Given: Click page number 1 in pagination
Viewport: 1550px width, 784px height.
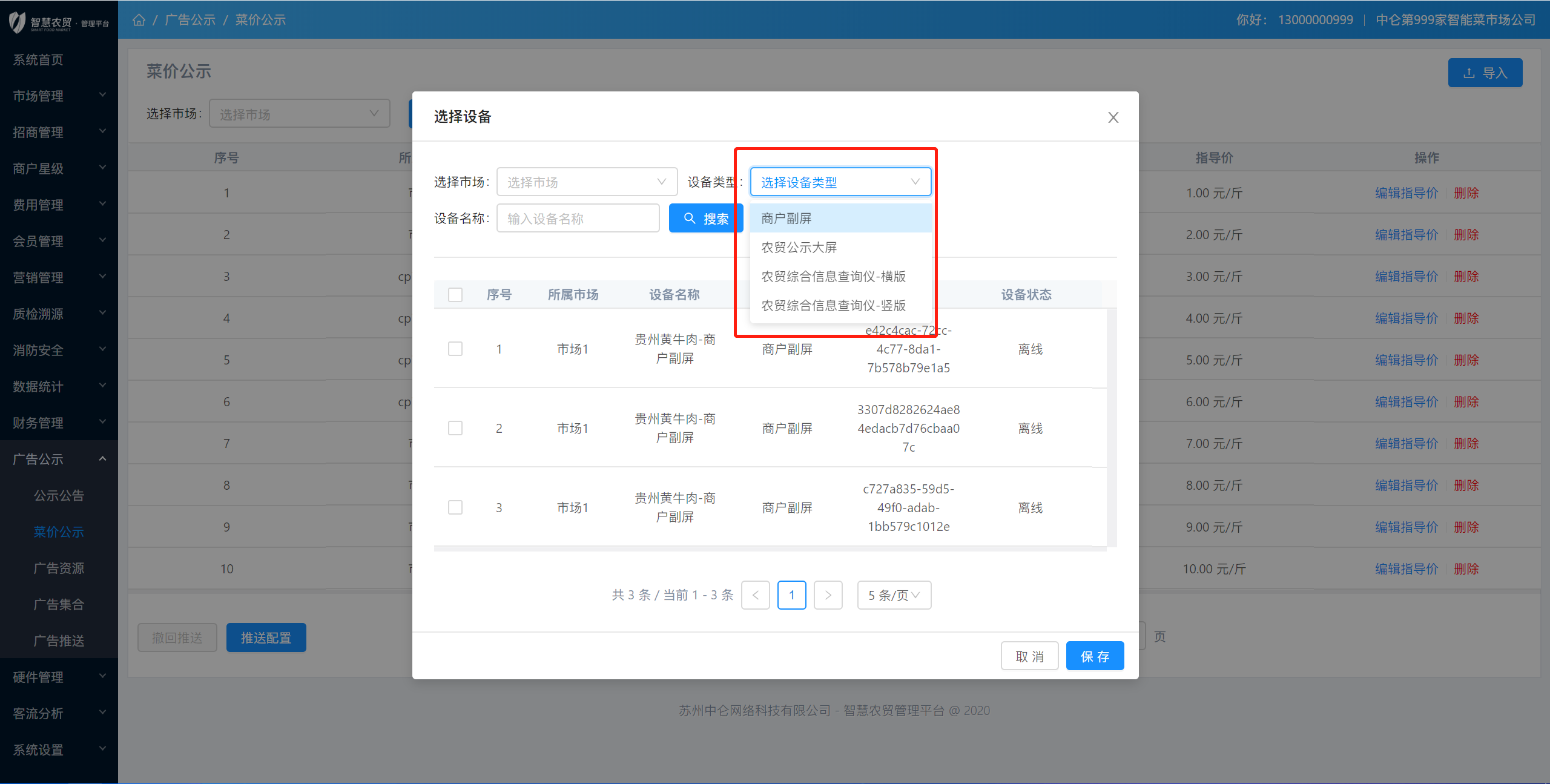Looking at the screenshot, I should (x=791, y=595).
